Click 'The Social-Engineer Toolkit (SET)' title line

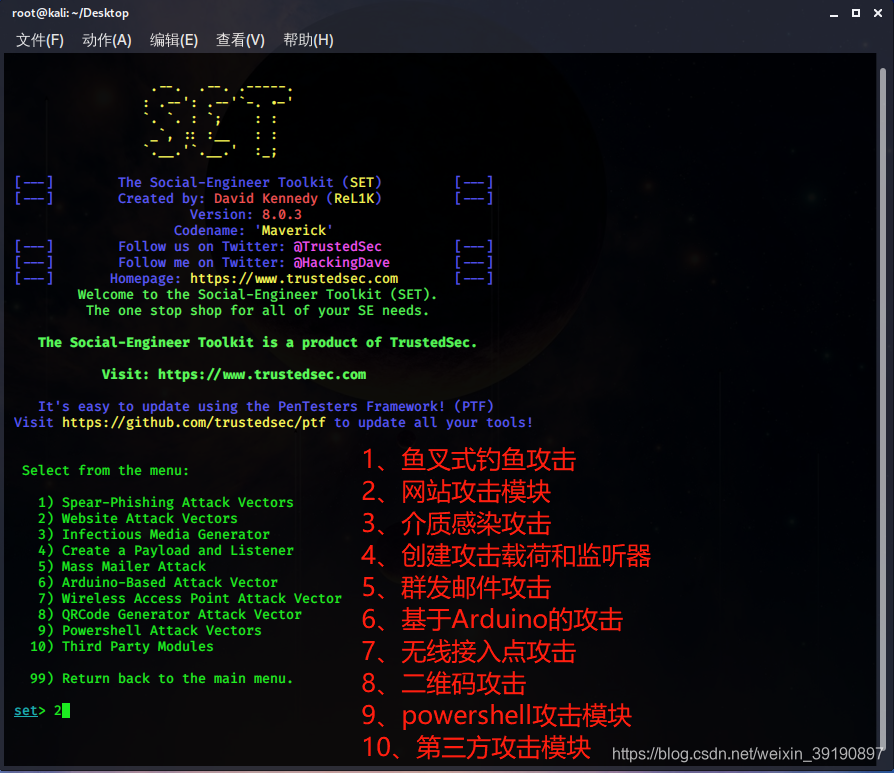(250, 182)
